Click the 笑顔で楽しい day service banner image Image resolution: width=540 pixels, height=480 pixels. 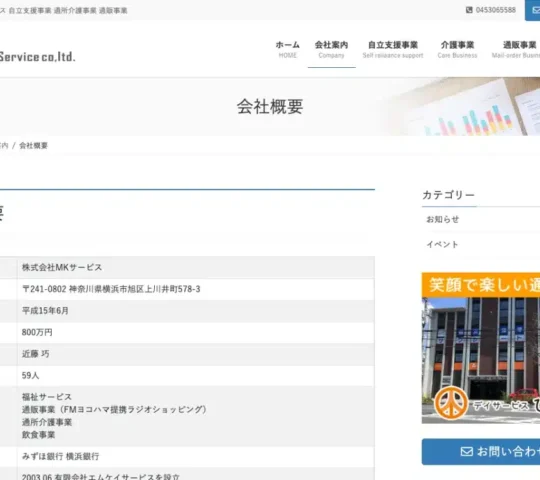pos(481,348)
